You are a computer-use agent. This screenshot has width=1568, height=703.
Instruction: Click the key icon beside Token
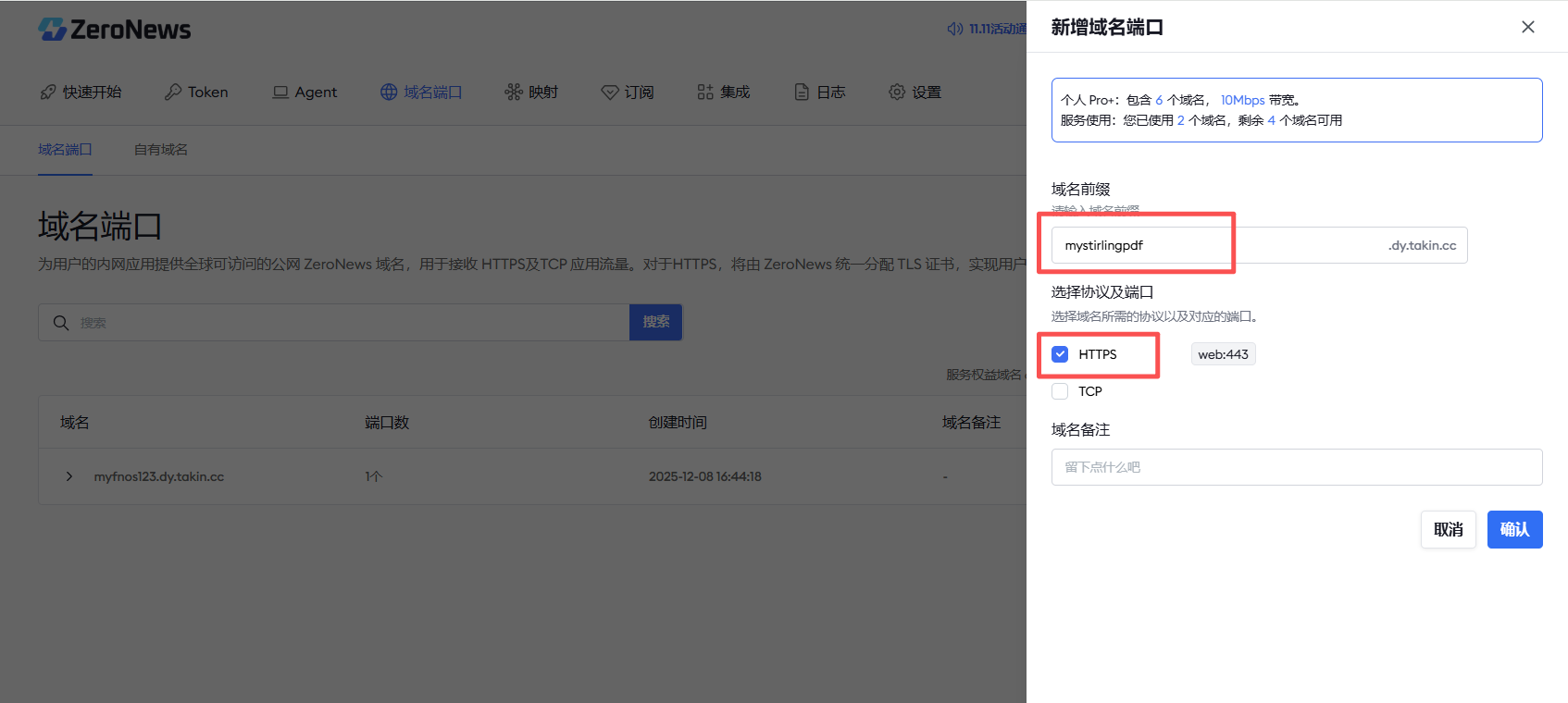click(173, 92)
